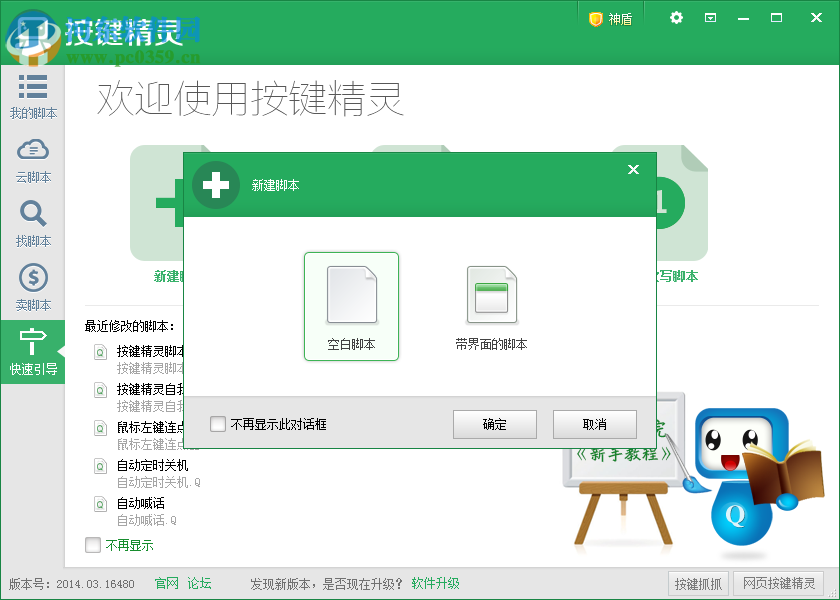Click file icon beside 鼠标左键连点

tap(100, 428)
